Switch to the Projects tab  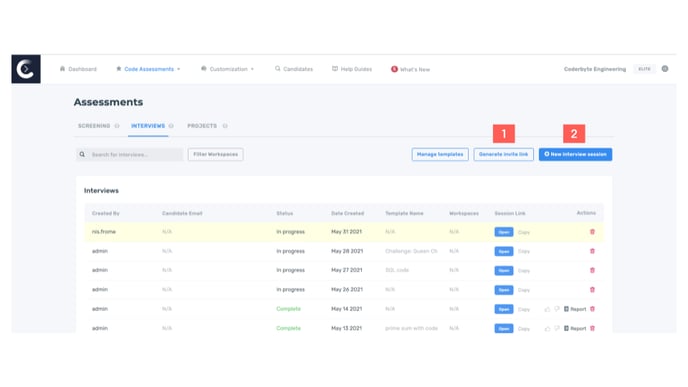[202, 126]
